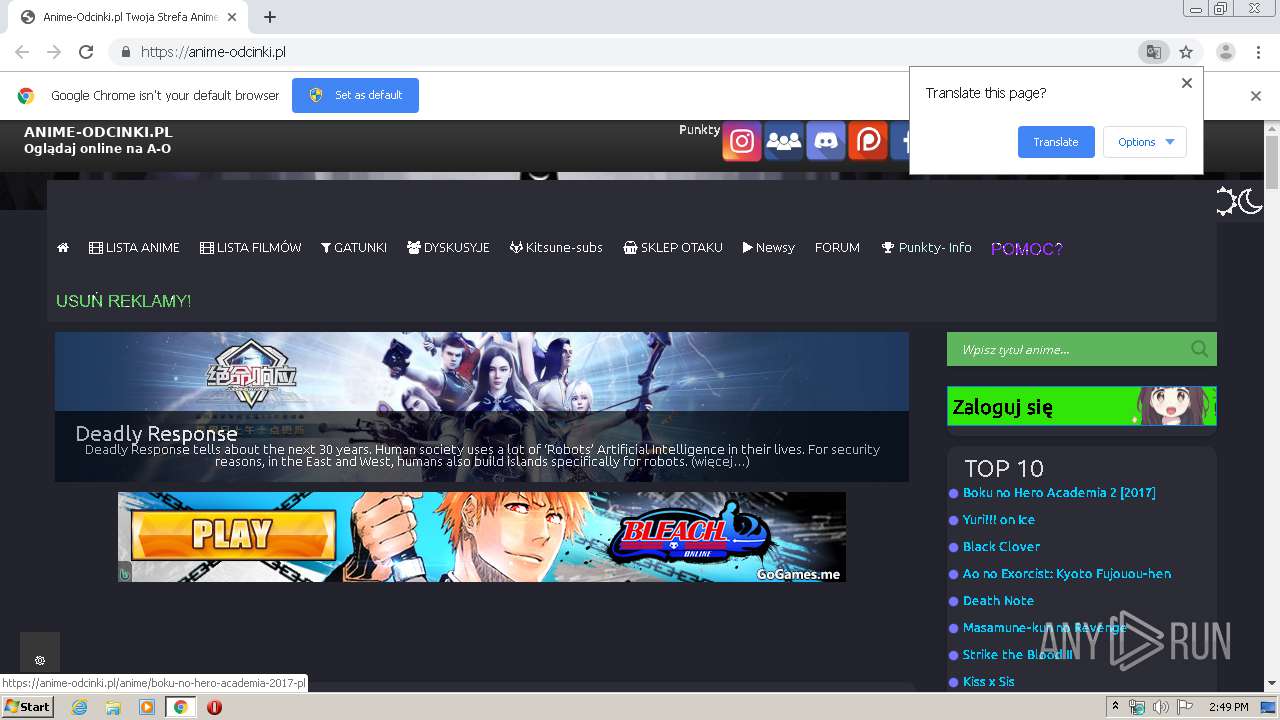Click the POMOC? help link
The width and height of the screenshot is (1280, 720).
coord(1027,249)
